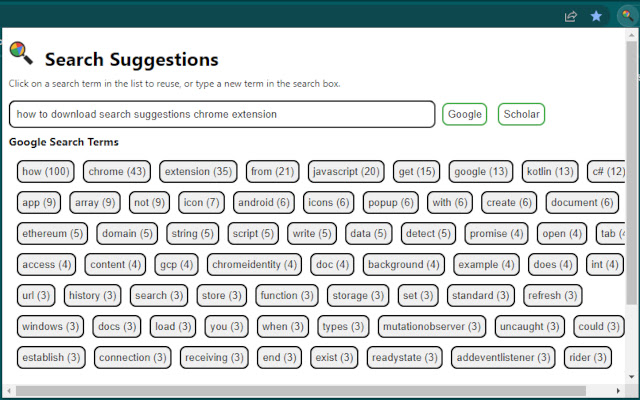
Task: Click the 'windows (3)' chip
Action: pos(50,327)
